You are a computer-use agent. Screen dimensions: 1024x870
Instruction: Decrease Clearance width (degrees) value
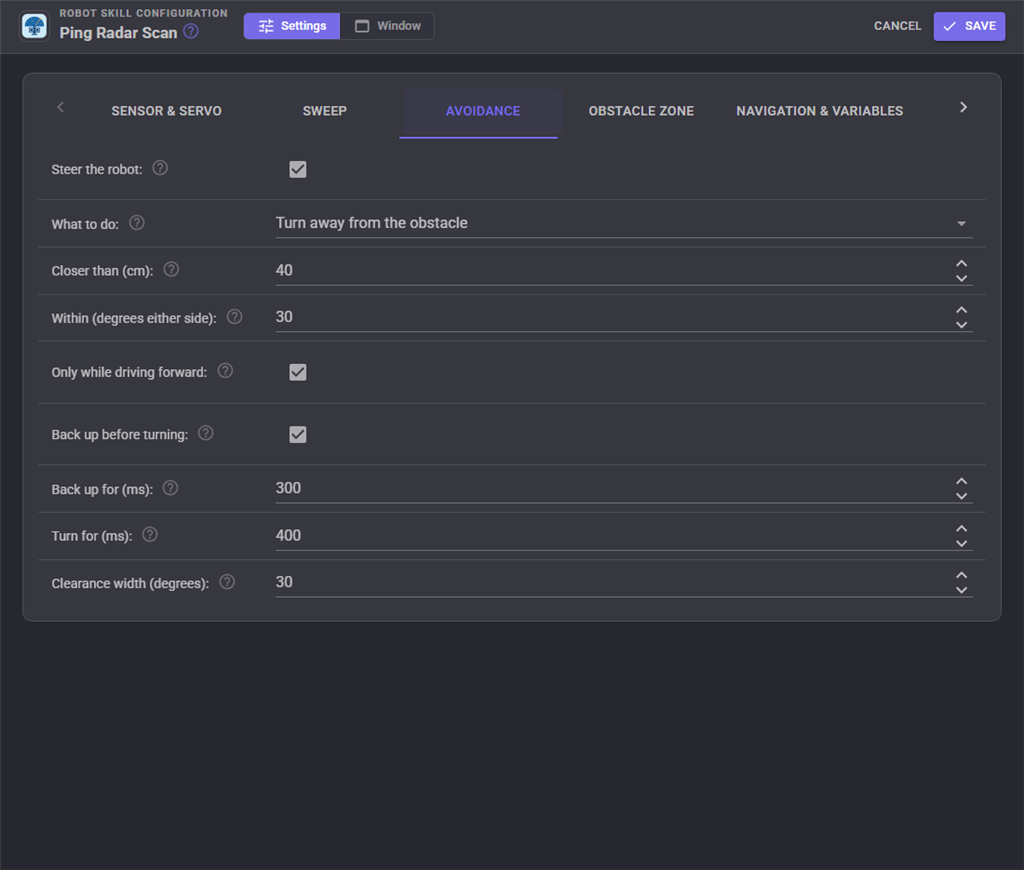(961, 590)
